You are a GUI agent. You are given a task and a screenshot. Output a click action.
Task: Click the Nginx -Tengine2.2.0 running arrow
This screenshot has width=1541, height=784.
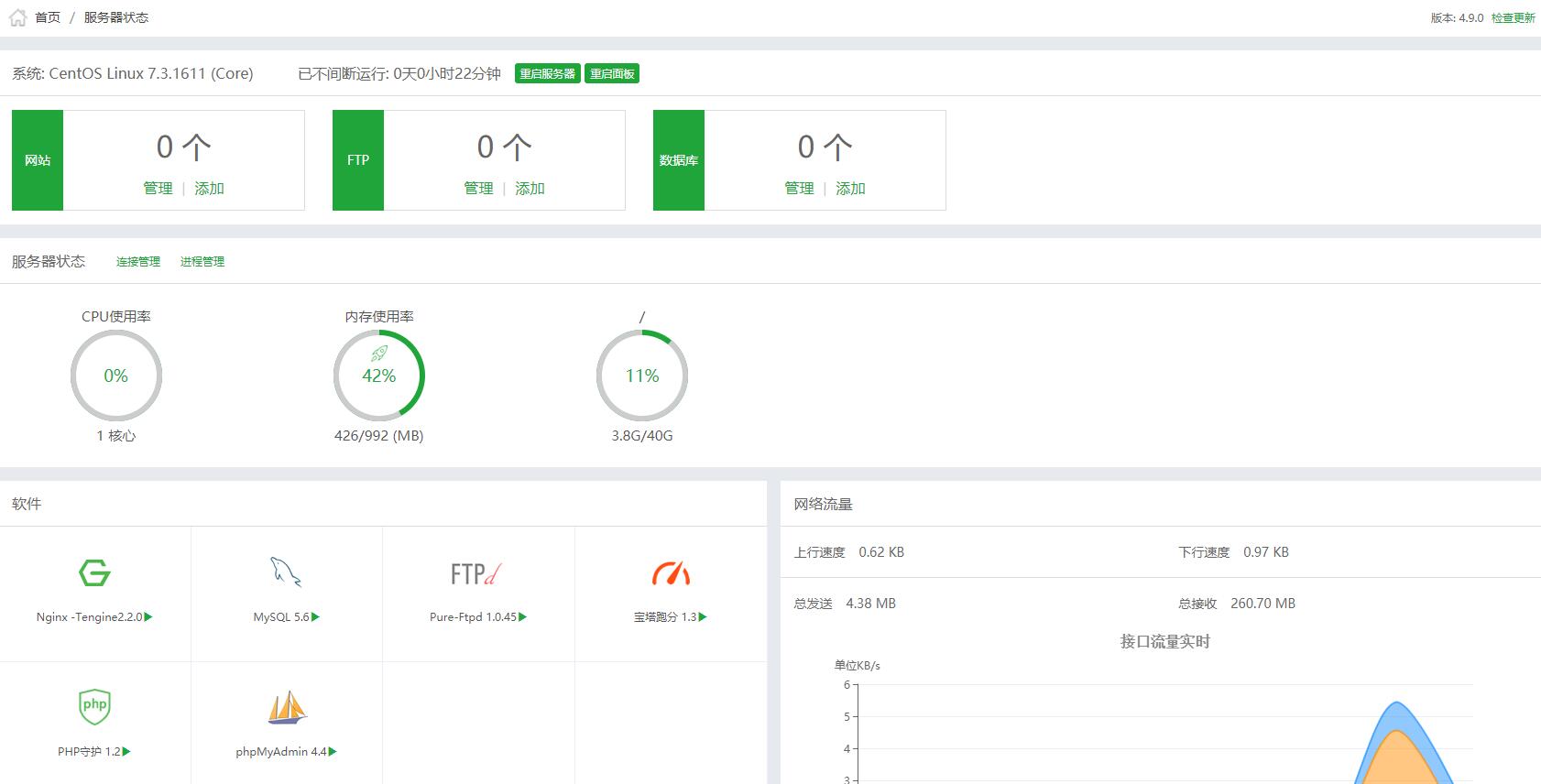click(148, 617)
